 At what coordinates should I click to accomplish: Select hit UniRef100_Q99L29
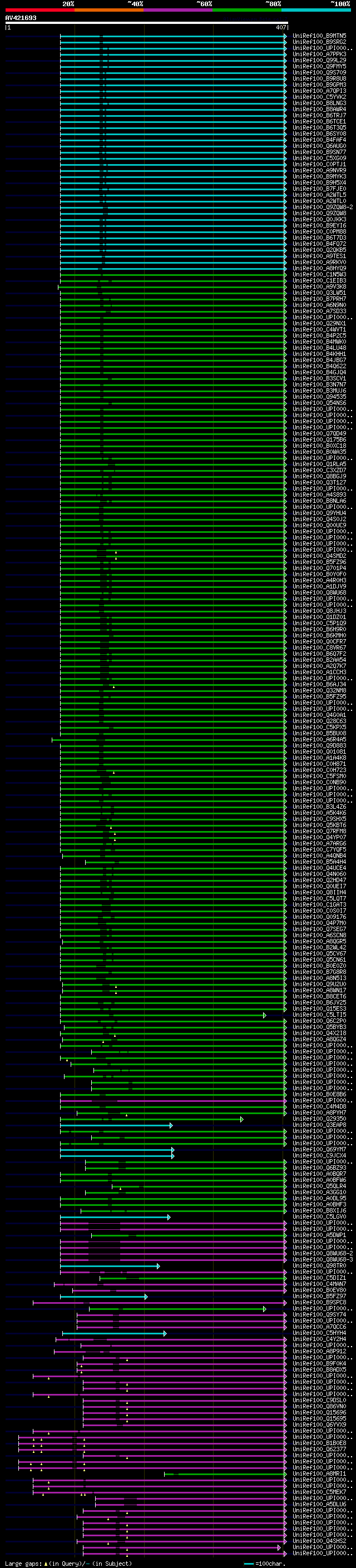pos(319,60)
